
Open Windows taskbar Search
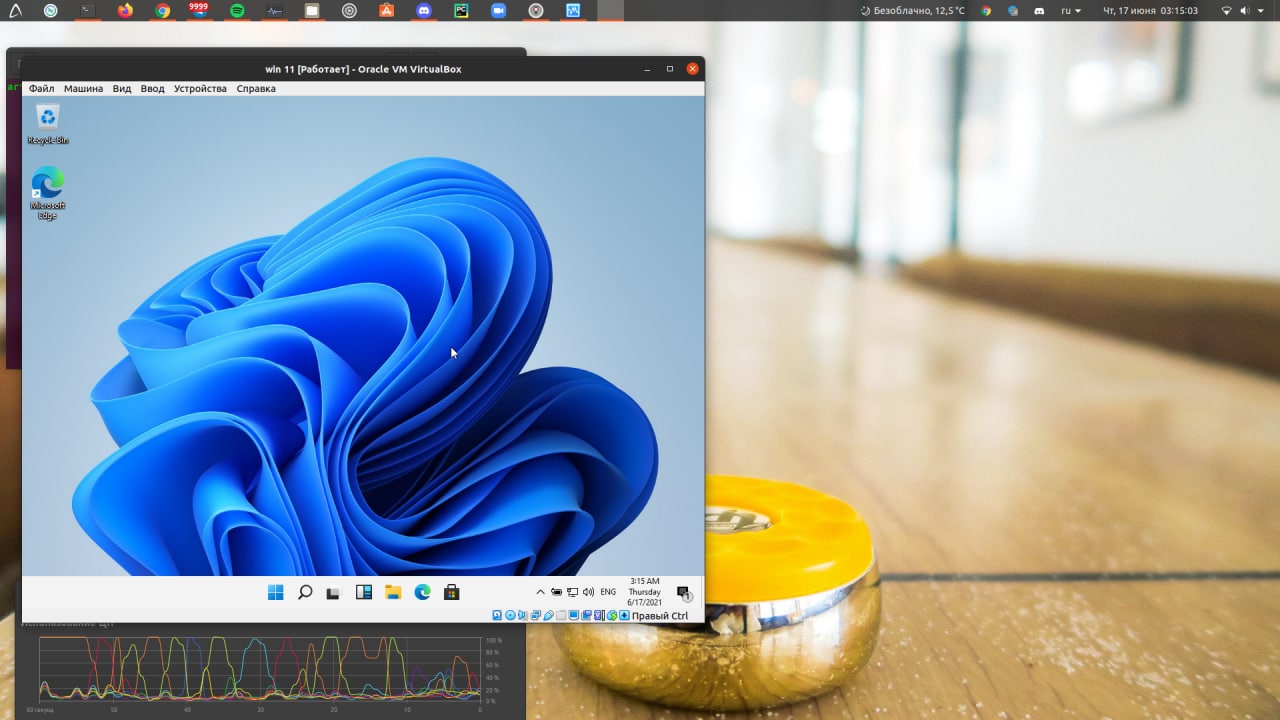click(x=305, y=592)
